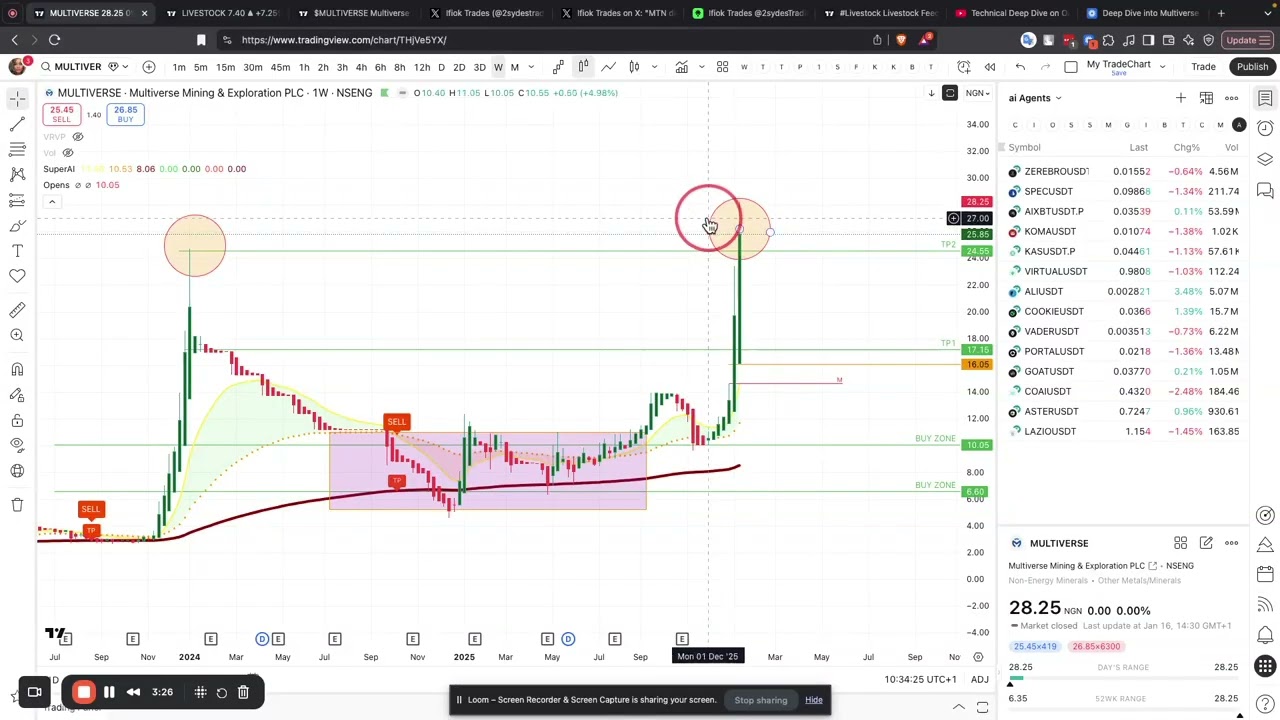The width and height of the screenshot is (1280, 720).
Task: Activate the ruler measure tool
Action: pos(17,310)
